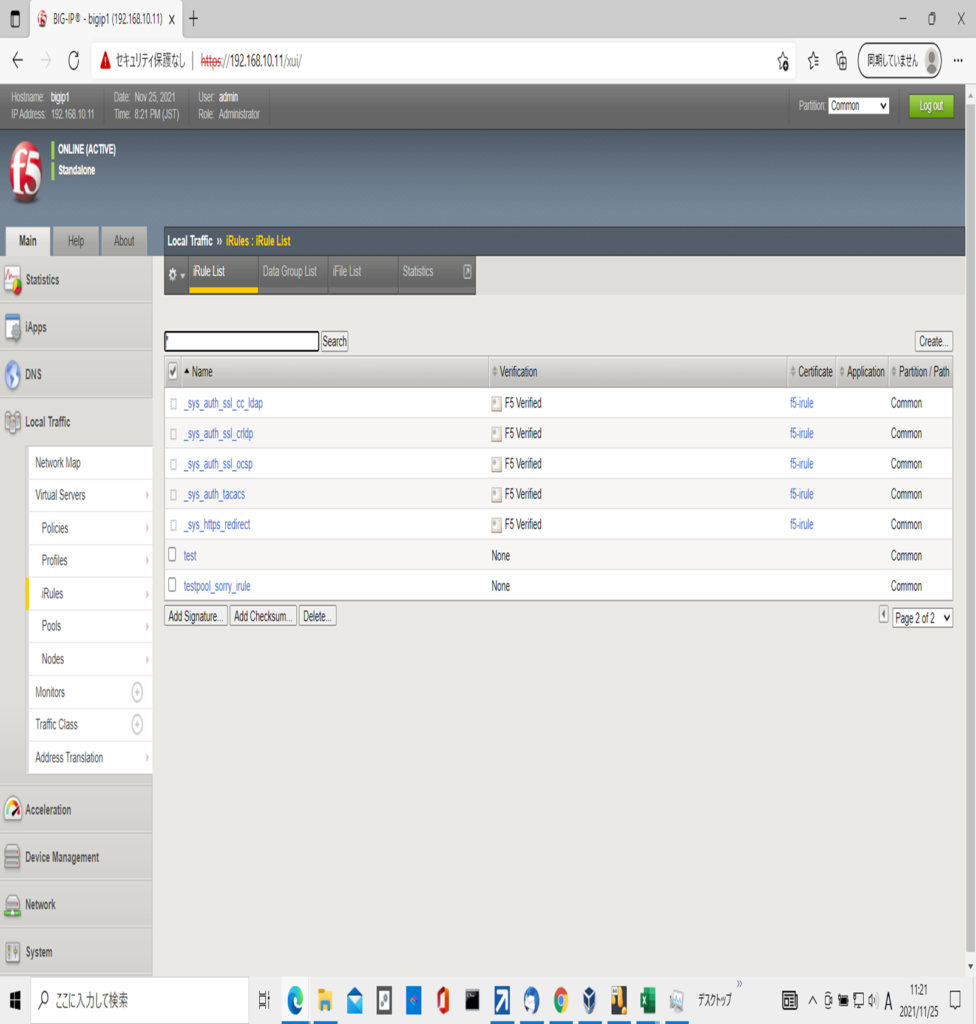976x1024 pixels.
Task: Open the Partition dropdown
Action: [858, 106]
